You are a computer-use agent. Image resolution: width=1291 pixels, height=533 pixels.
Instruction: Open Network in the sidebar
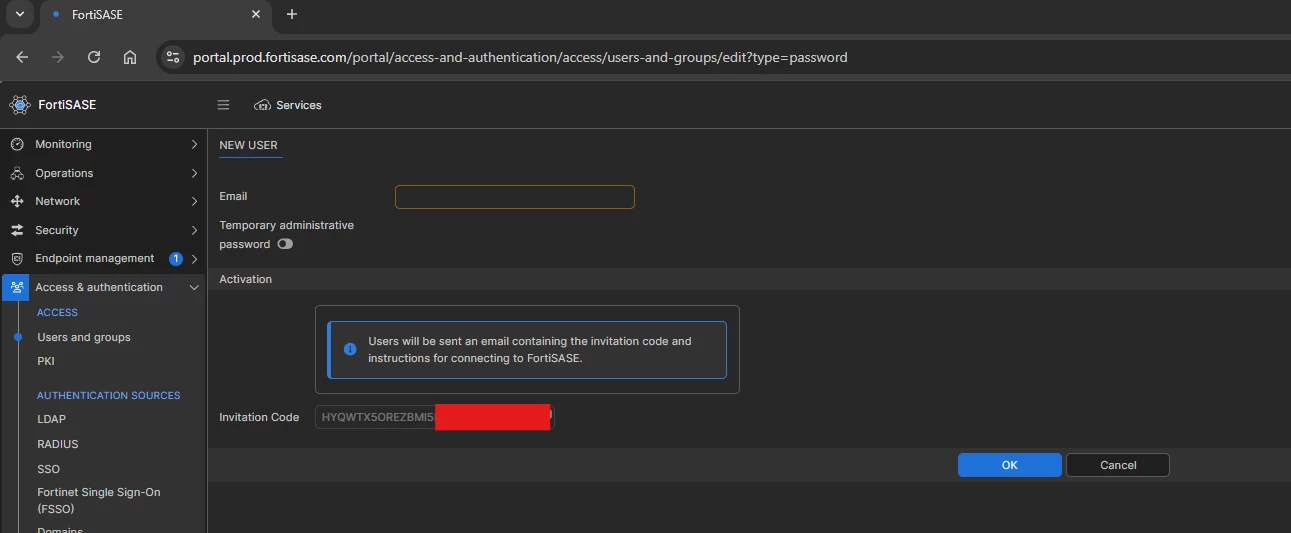click(x=103, y=201)
